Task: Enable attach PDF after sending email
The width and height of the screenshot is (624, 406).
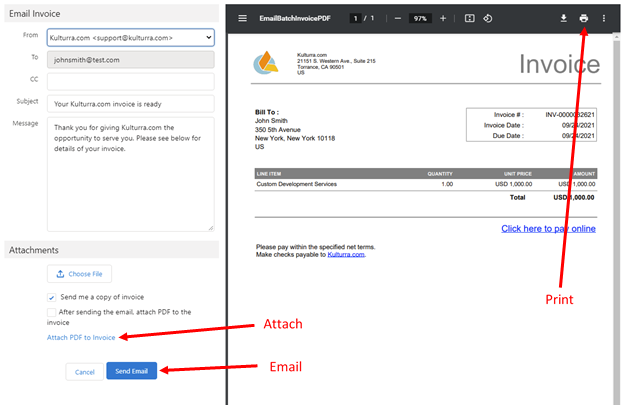Action: click(x=51, y=312)
